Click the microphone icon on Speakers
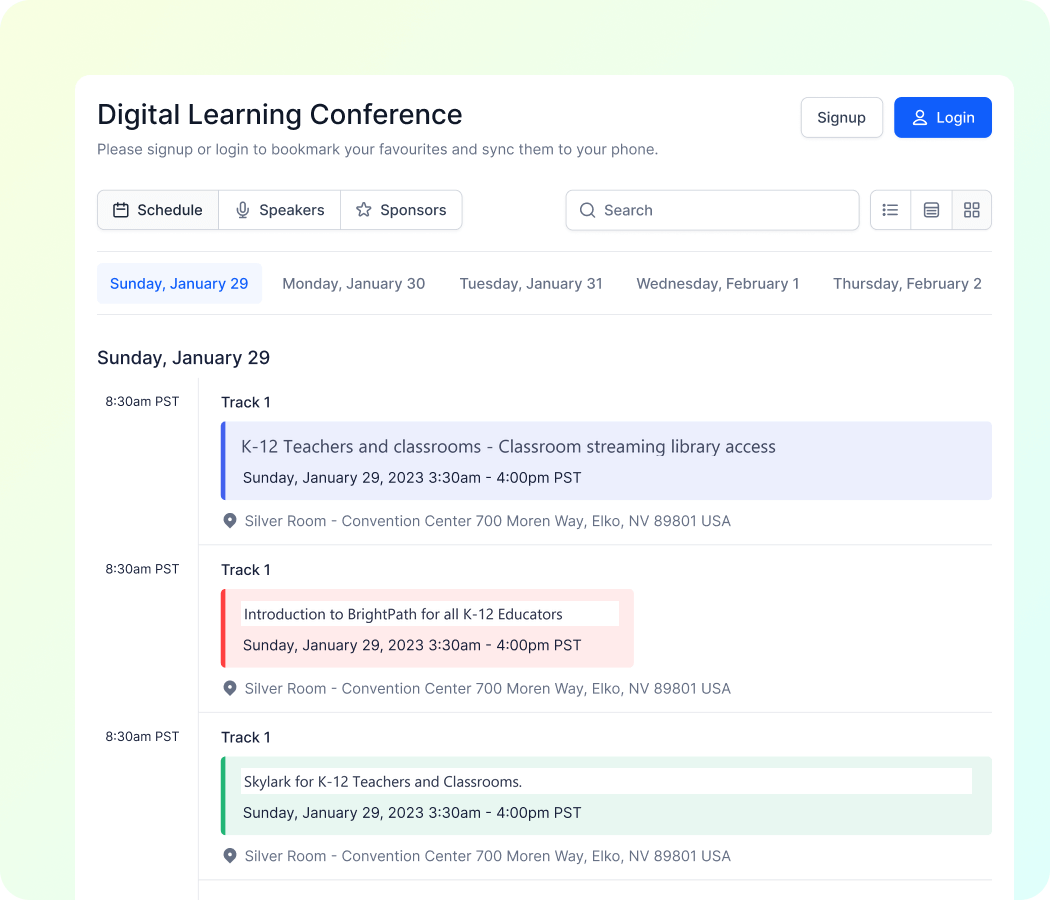This screenshot has width=1050, height=900. (242, 210)
